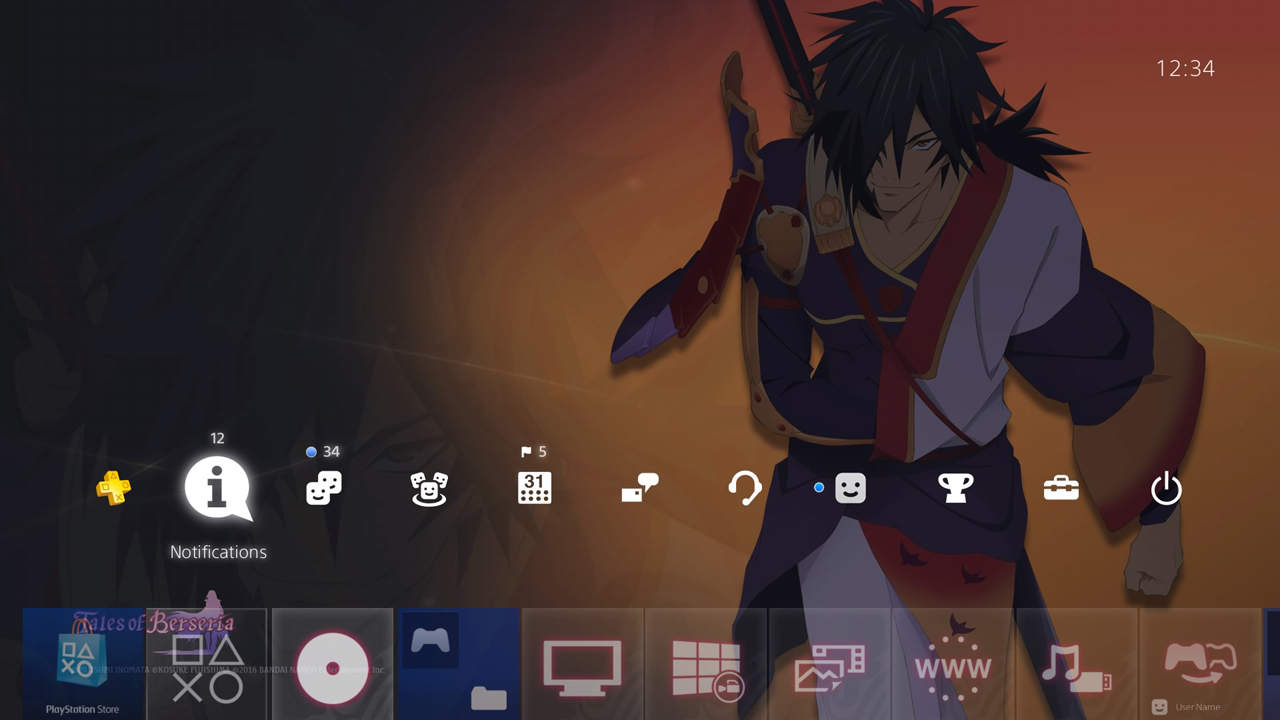The height and width of the screenshot is (720, 1280).
Task: Open the Events calendar icon
Action: coord(535,488)
